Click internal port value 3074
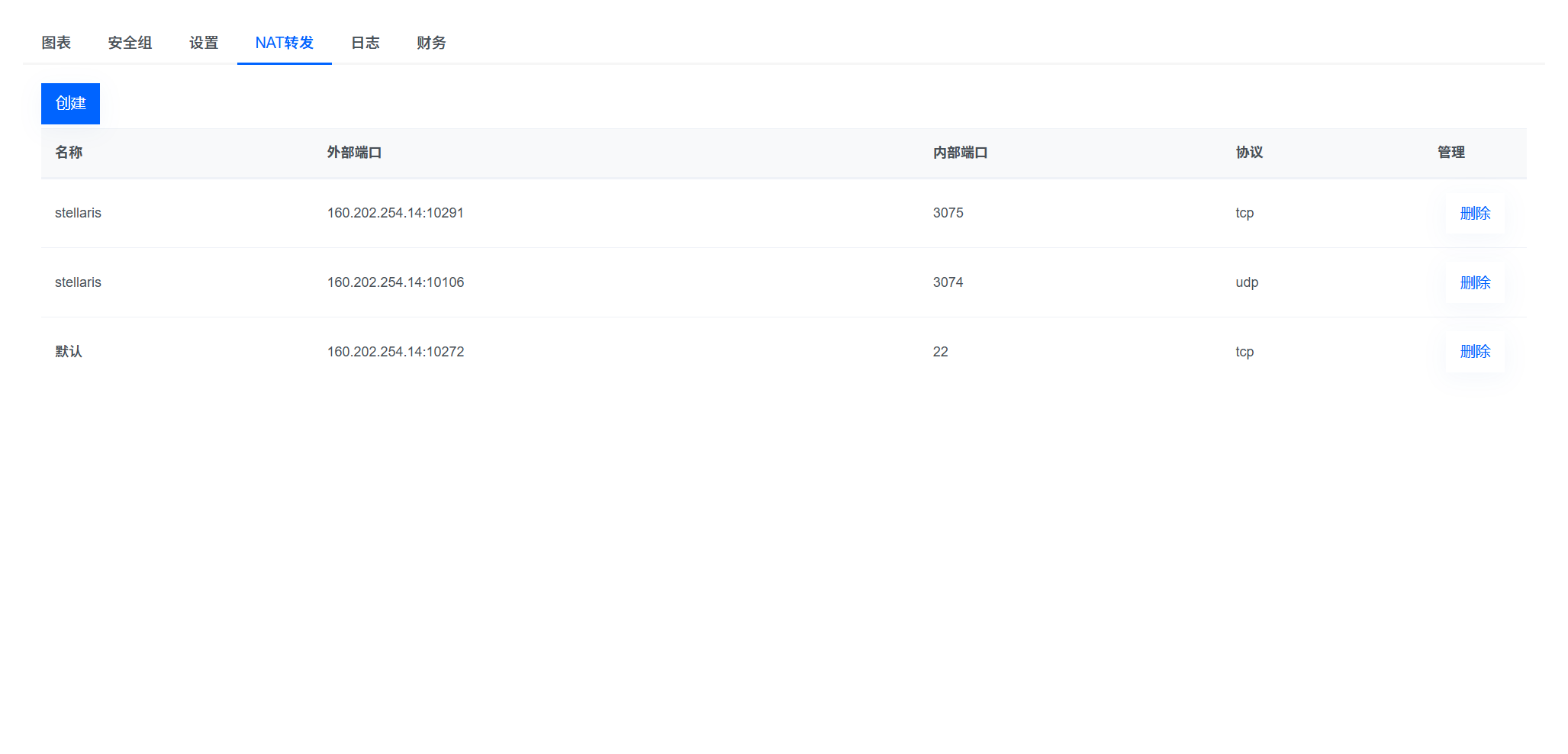This screenshot has height=754, width=1568. pyautogui.click(x=948, y=282)
